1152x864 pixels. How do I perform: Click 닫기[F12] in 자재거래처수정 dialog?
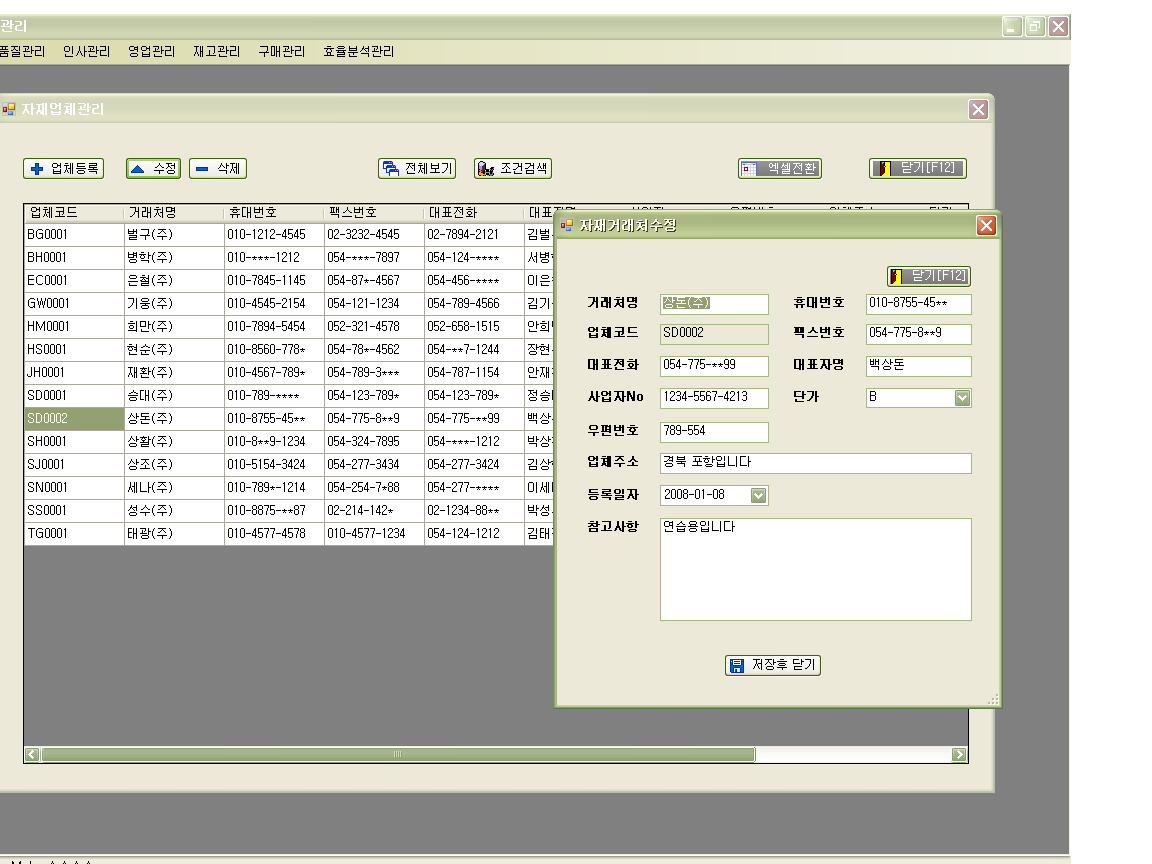[929, 276]
